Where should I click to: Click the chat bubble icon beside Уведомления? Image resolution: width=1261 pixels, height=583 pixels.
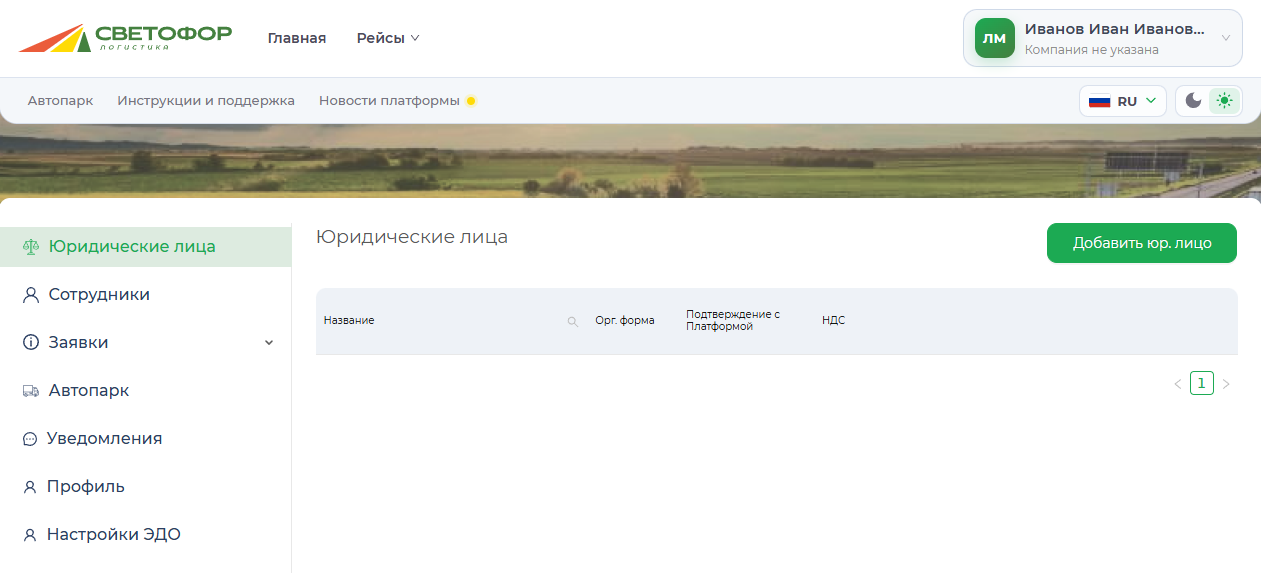(30, 439)
